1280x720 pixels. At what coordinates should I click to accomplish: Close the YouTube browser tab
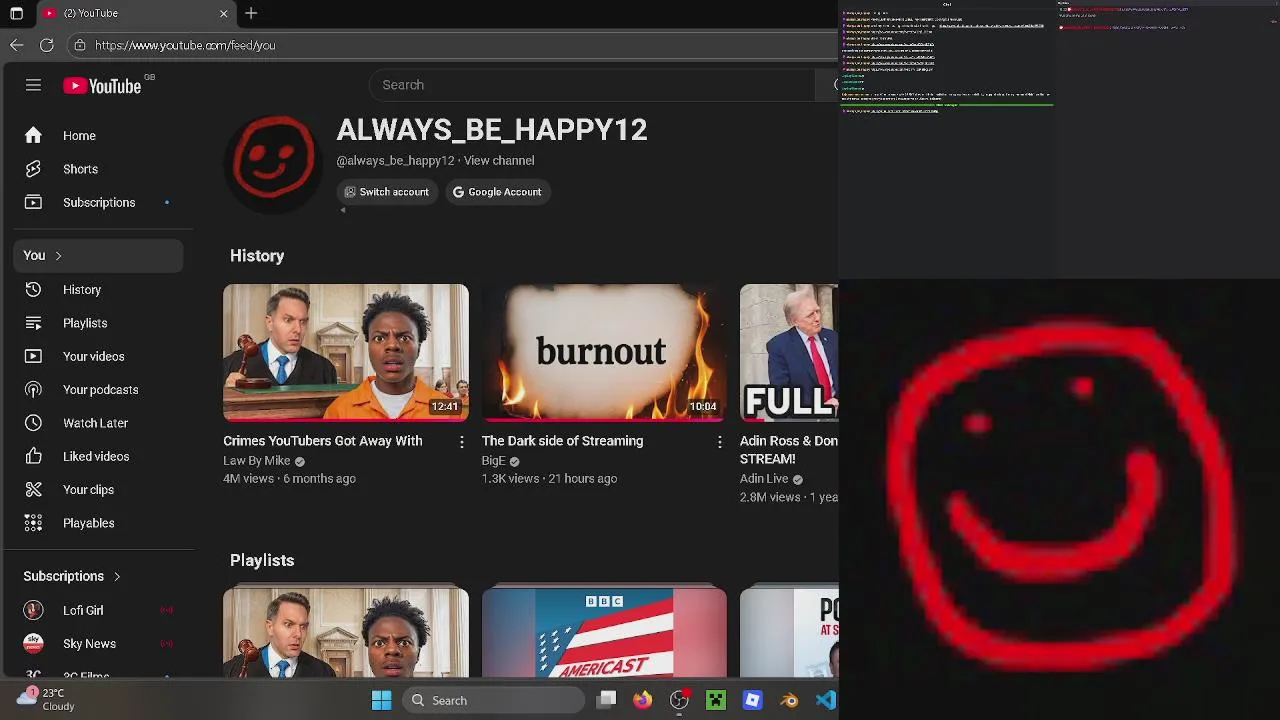[224, 13]
